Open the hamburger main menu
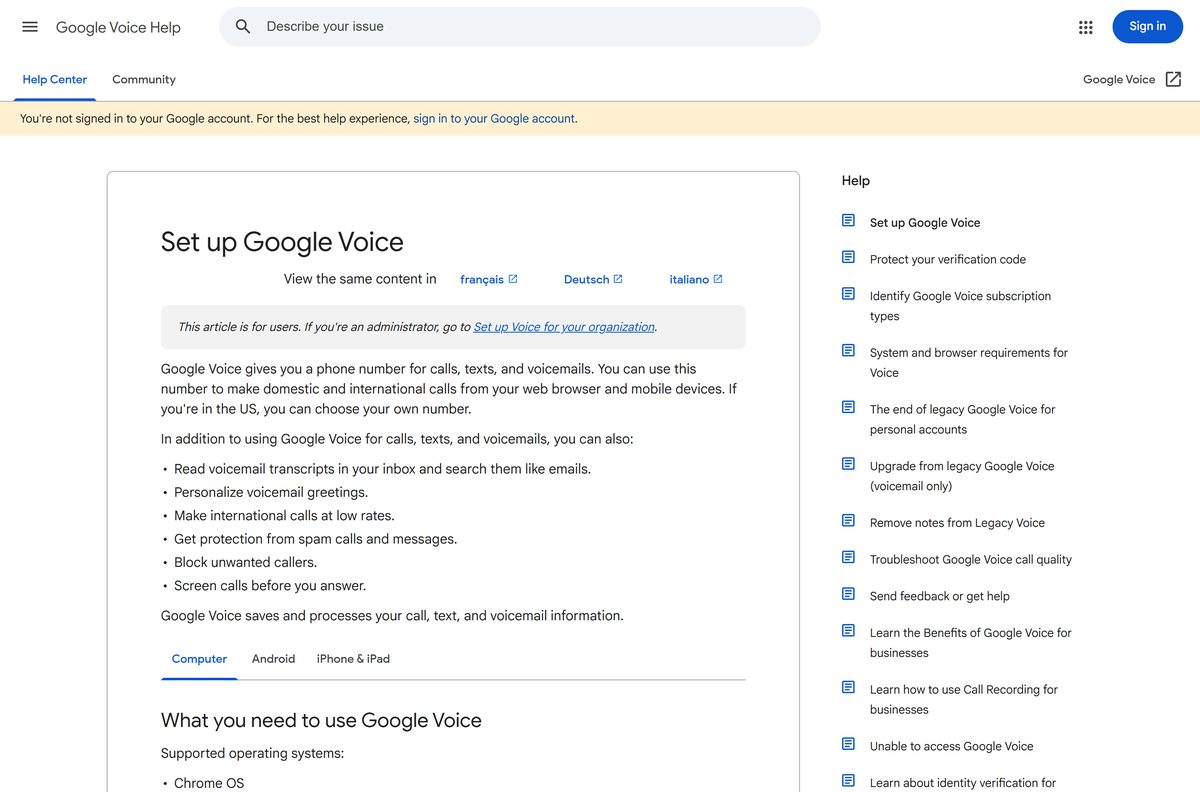 point(30,27)
